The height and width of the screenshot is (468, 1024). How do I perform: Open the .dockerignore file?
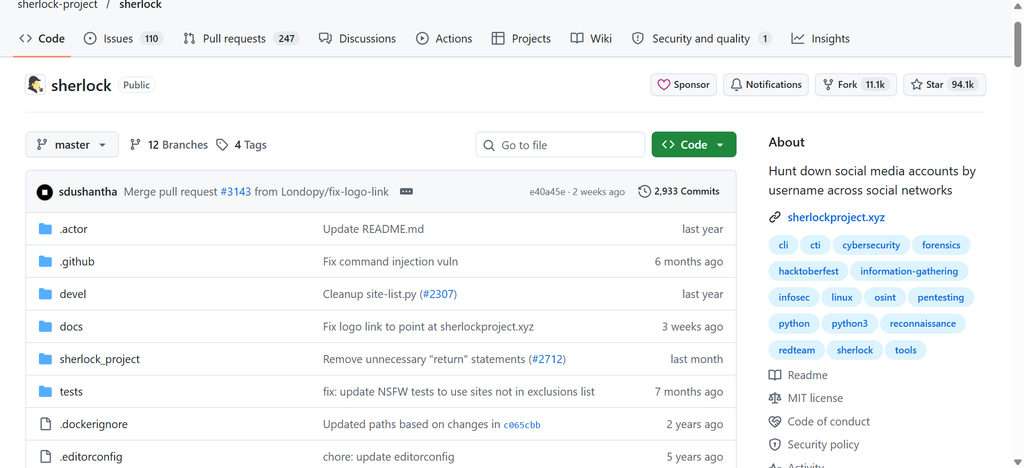[x=93, y=424]
